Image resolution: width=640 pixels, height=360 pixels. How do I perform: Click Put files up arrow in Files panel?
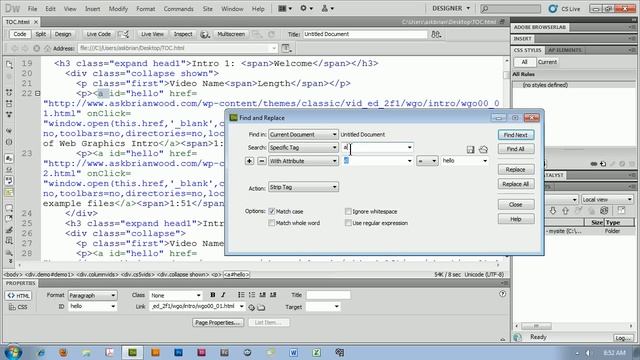pos(565,211)
